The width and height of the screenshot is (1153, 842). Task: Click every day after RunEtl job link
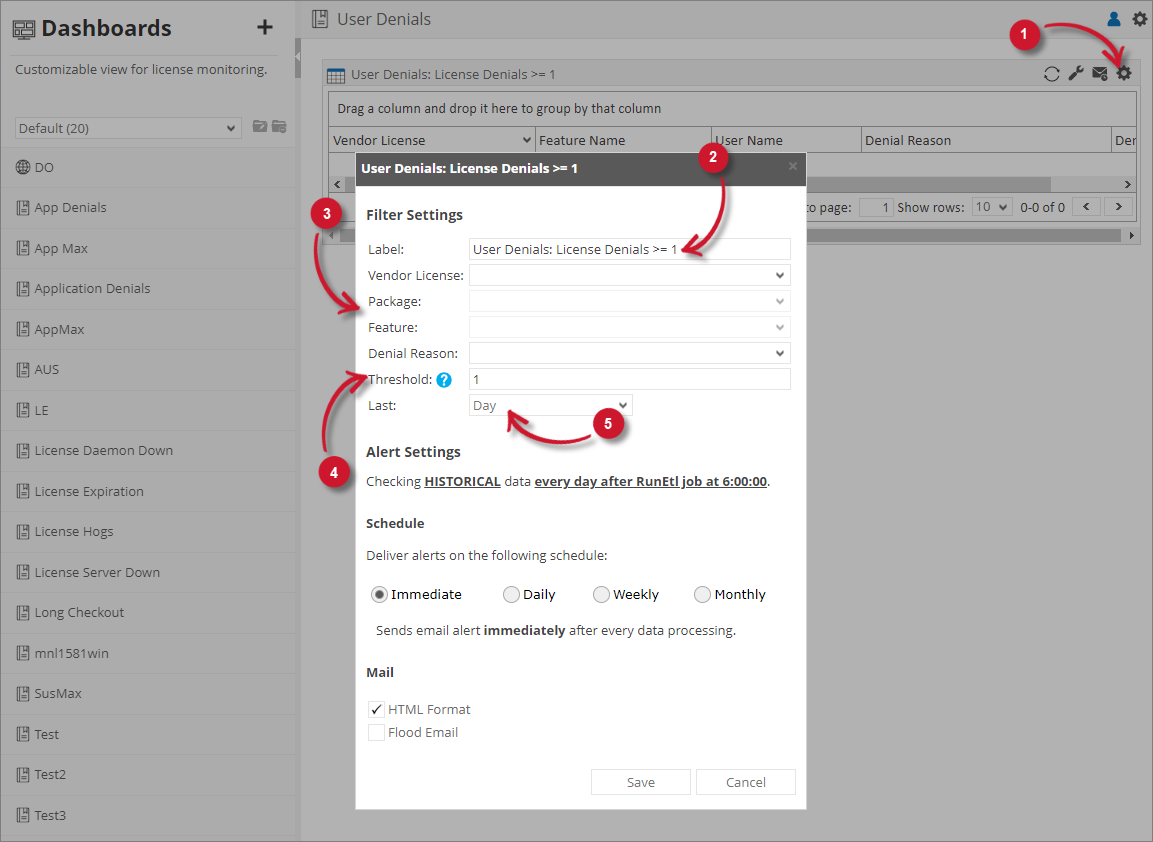click(651, 482)
